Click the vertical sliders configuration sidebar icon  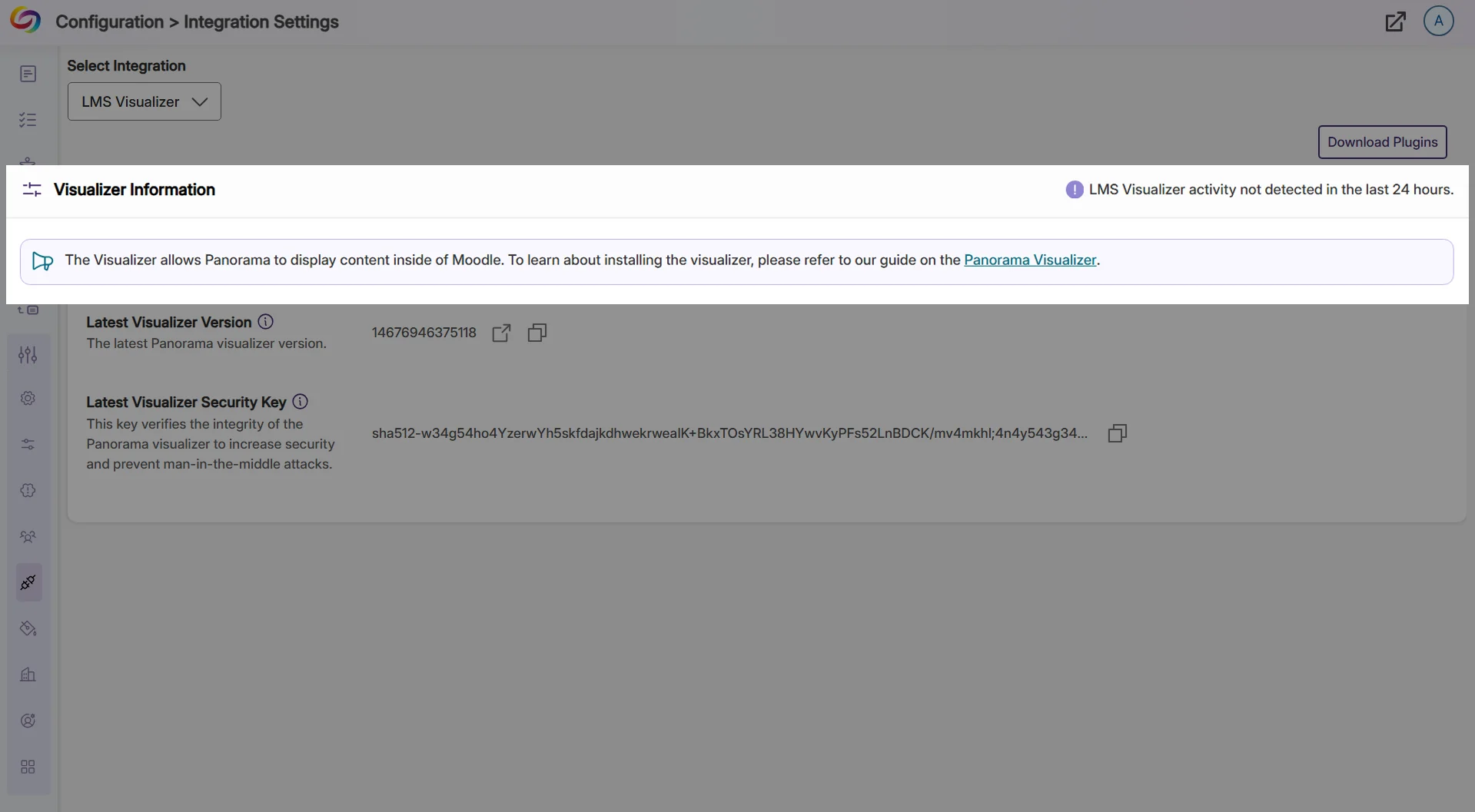(28, 354)
